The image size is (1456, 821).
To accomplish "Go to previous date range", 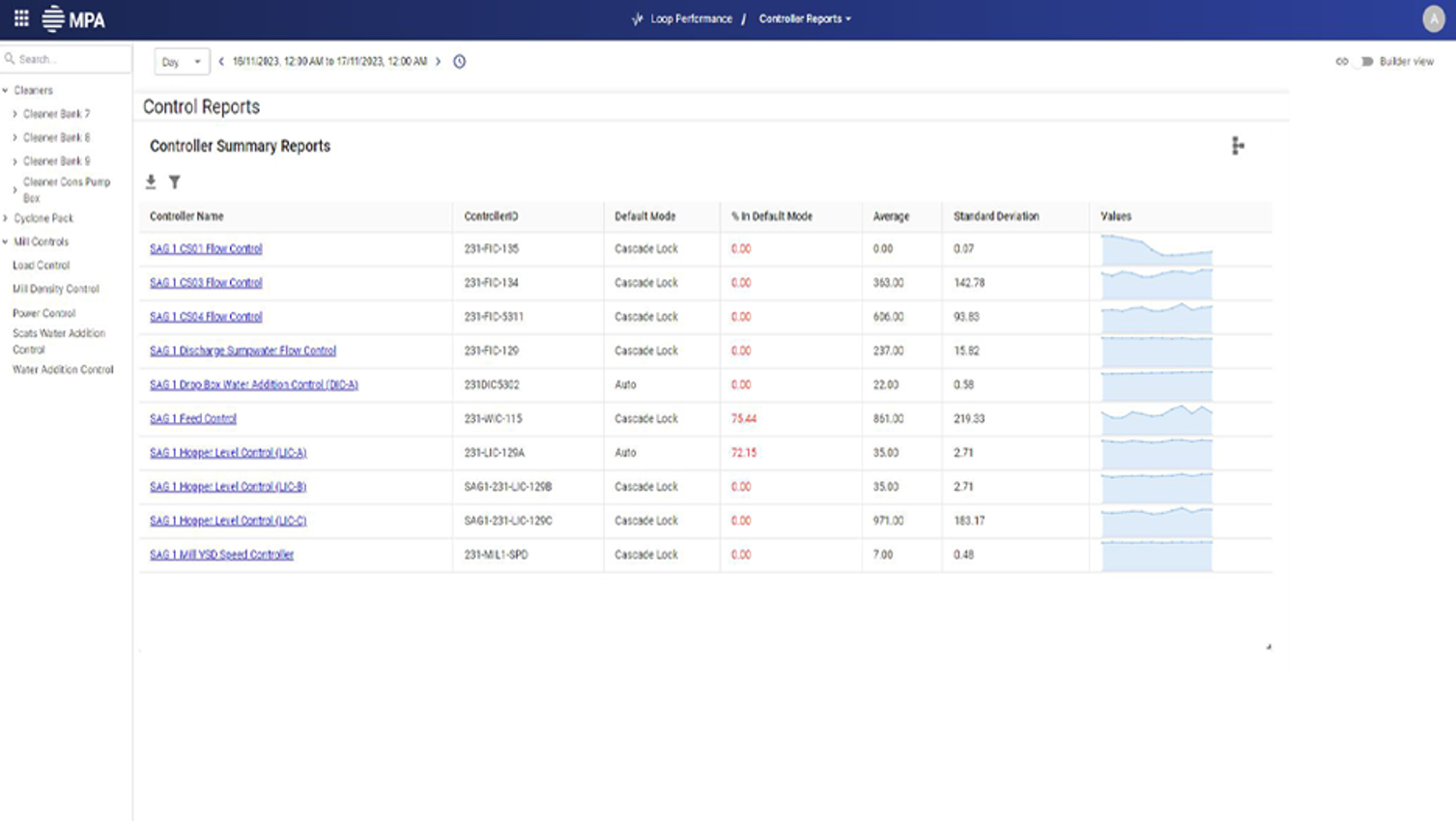I will point(221,62).
